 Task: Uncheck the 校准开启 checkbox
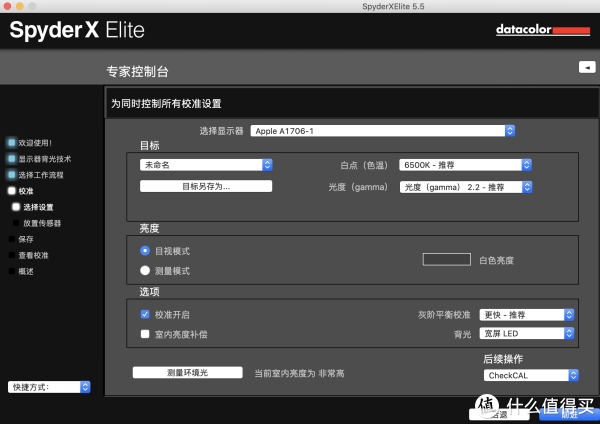click(145, 315)
